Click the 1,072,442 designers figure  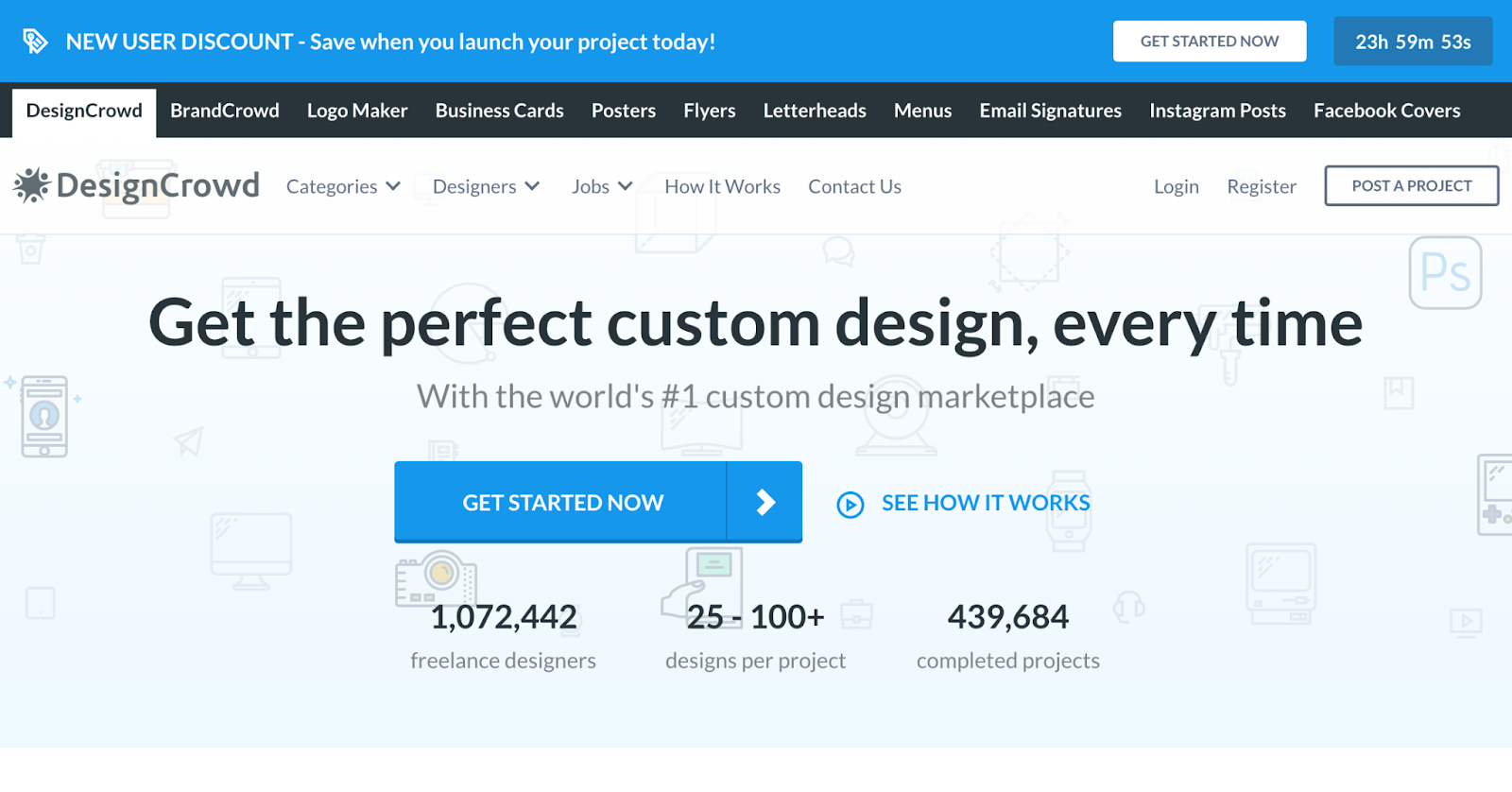click(x=504, y=617)
